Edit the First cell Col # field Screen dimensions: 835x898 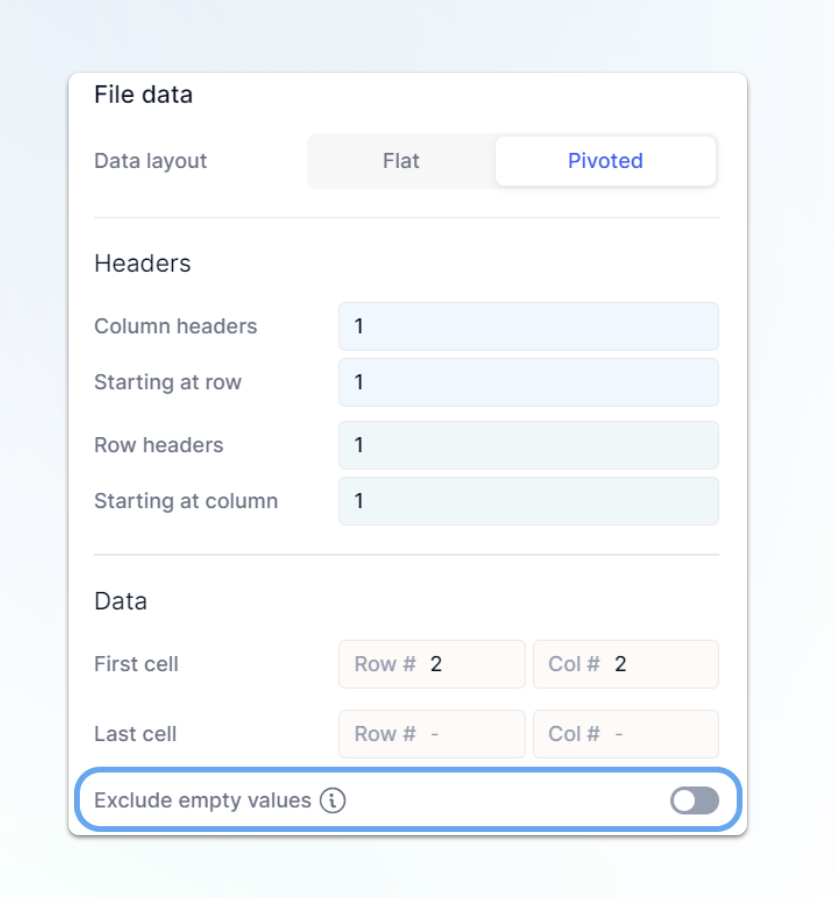[x=626, y=664]
